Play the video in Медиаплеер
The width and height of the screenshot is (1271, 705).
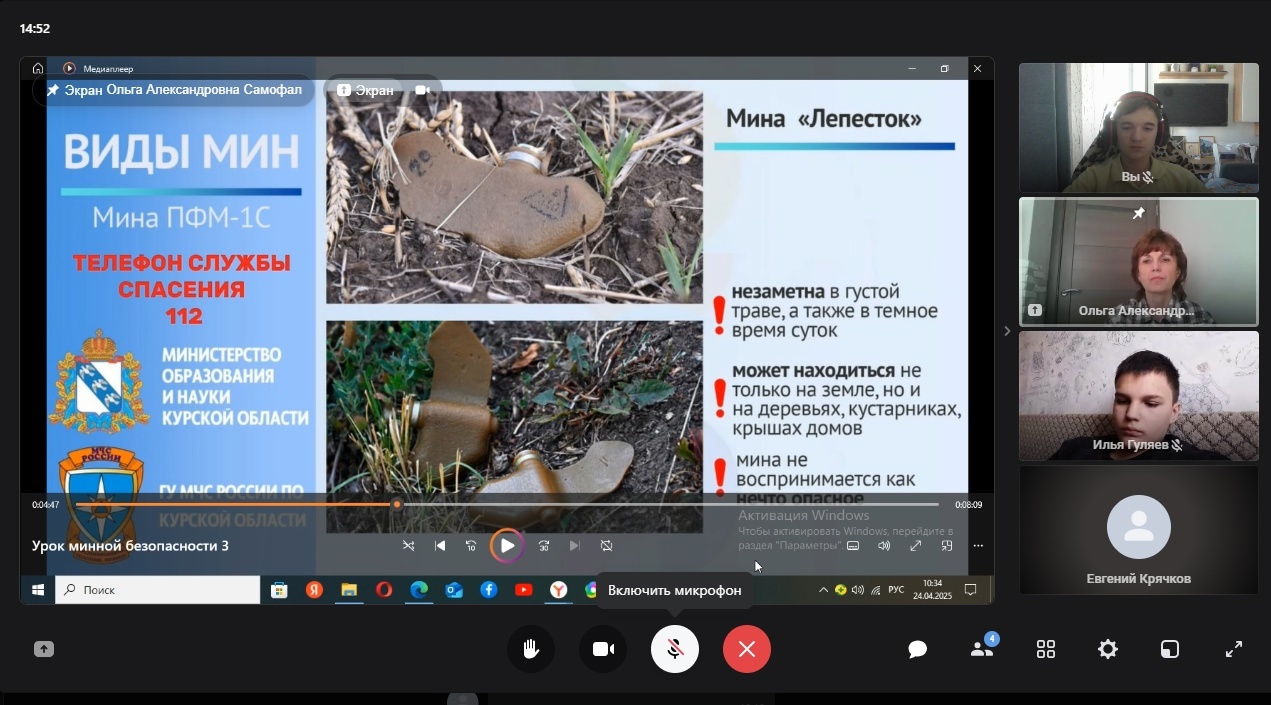click(507, 546)
